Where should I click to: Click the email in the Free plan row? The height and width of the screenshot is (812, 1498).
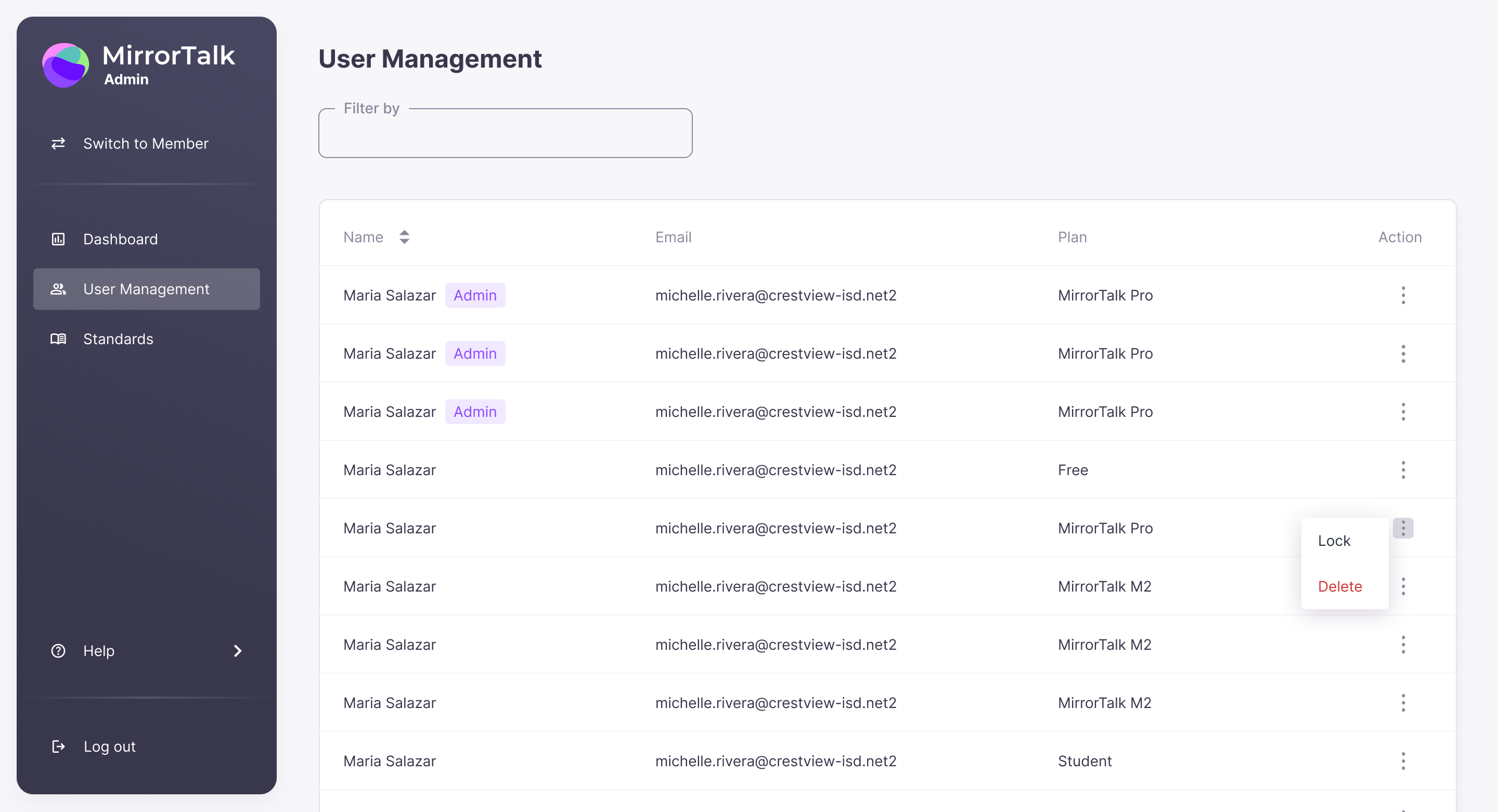tap(776, 469)
